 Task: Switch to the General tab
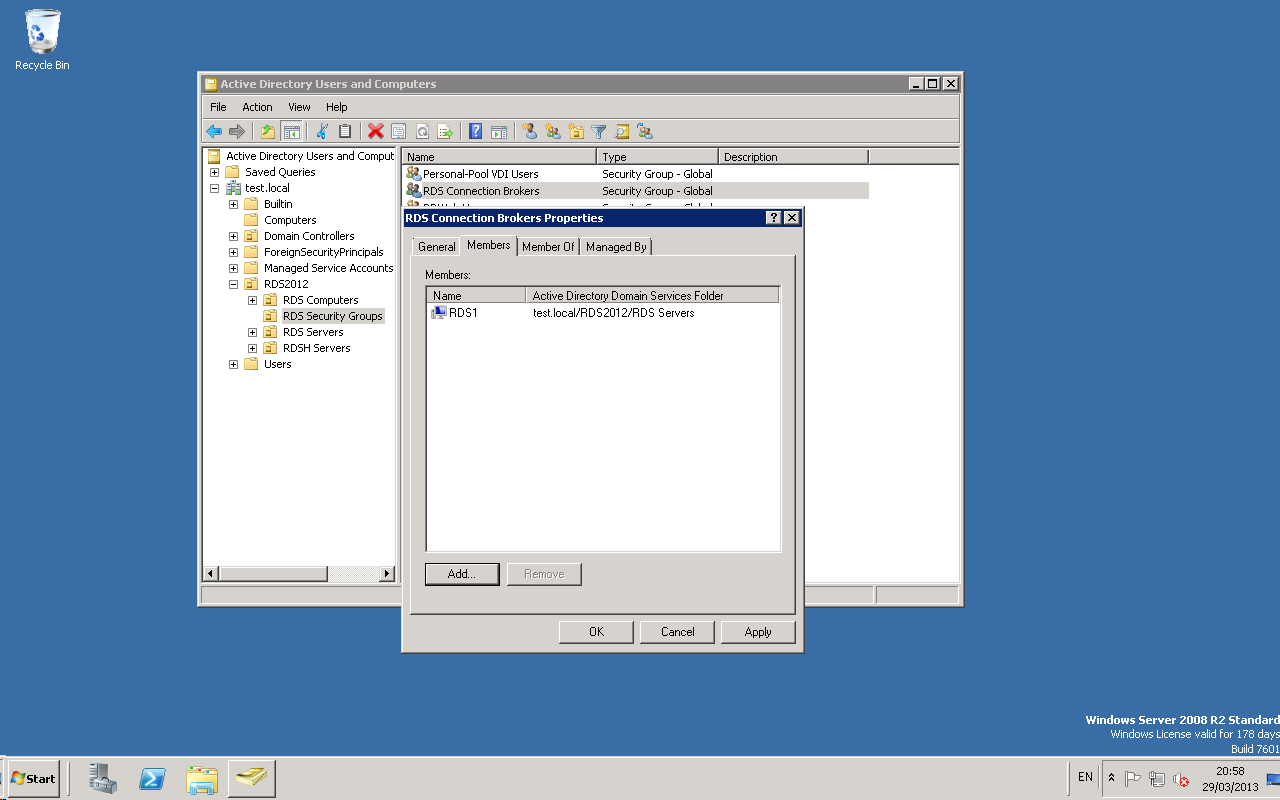point(437,247)
